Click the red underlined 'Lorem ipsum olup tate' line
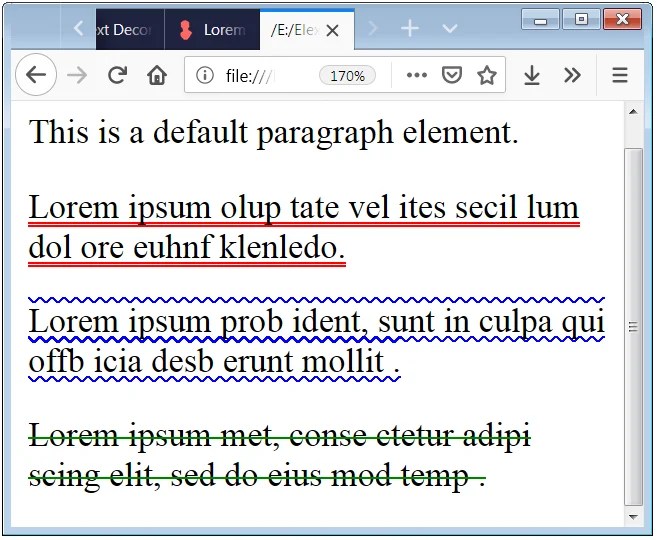The width and height of the screenshot is (657, 540). pyautogui.click(x=304, y=208)
